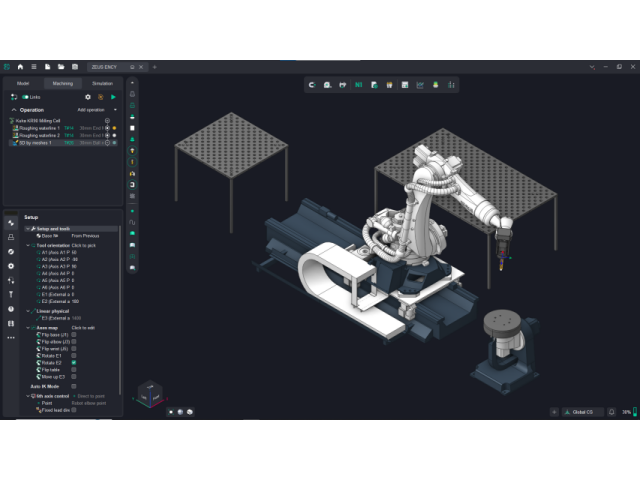Switch to the Model tab

pos(22,83)
